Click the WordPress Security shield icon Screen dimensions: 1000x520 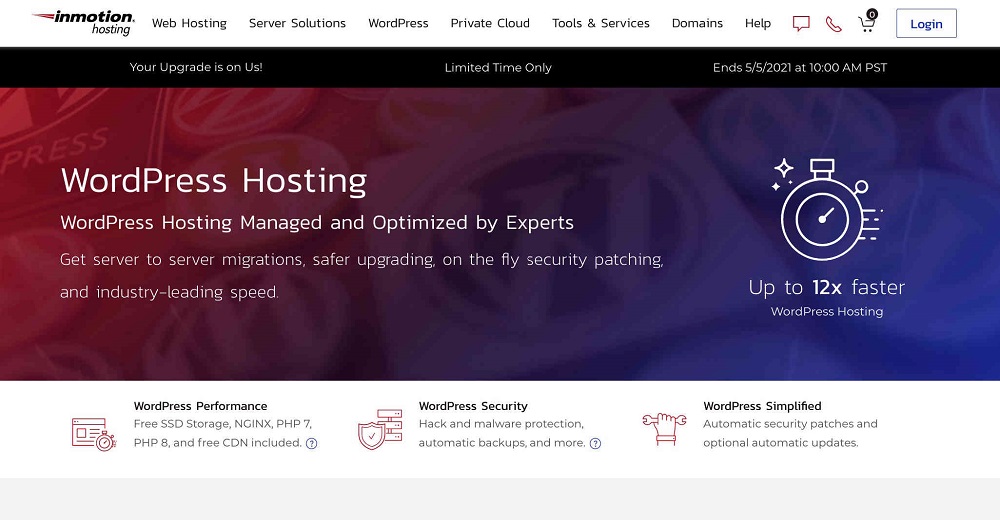click(x=379, y=431)
